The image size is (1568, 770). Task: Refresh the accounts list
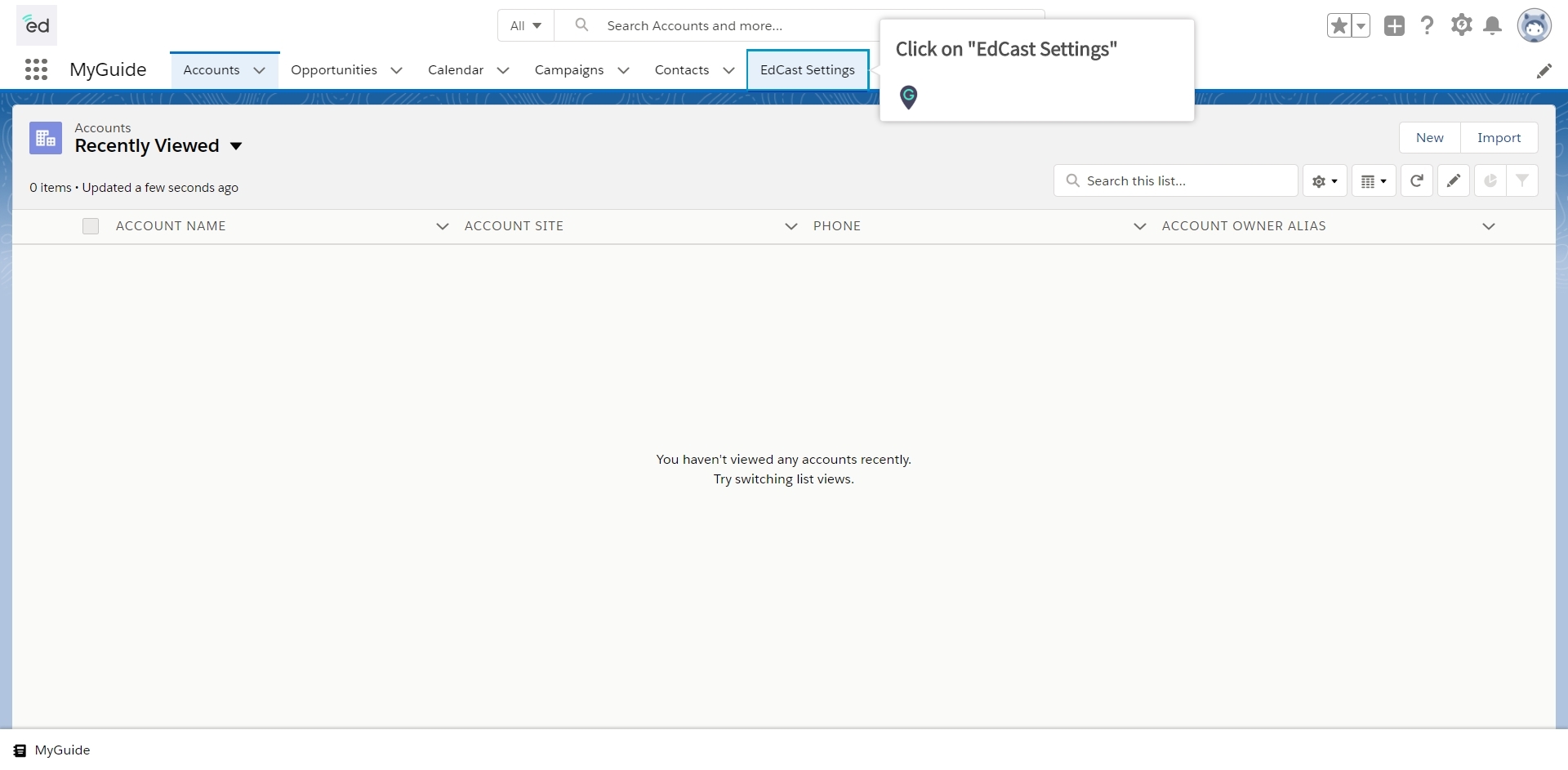pos(1417,180)
